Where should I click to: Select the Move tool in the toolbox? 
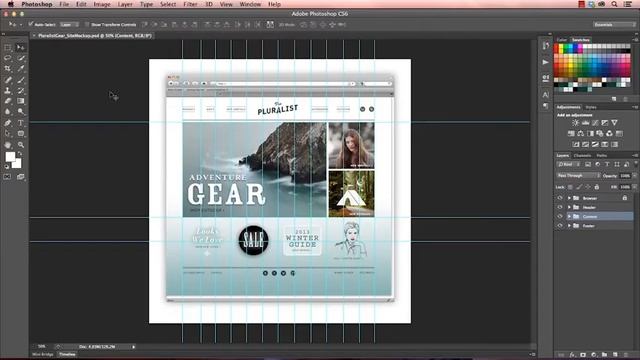tap(20, 47)
